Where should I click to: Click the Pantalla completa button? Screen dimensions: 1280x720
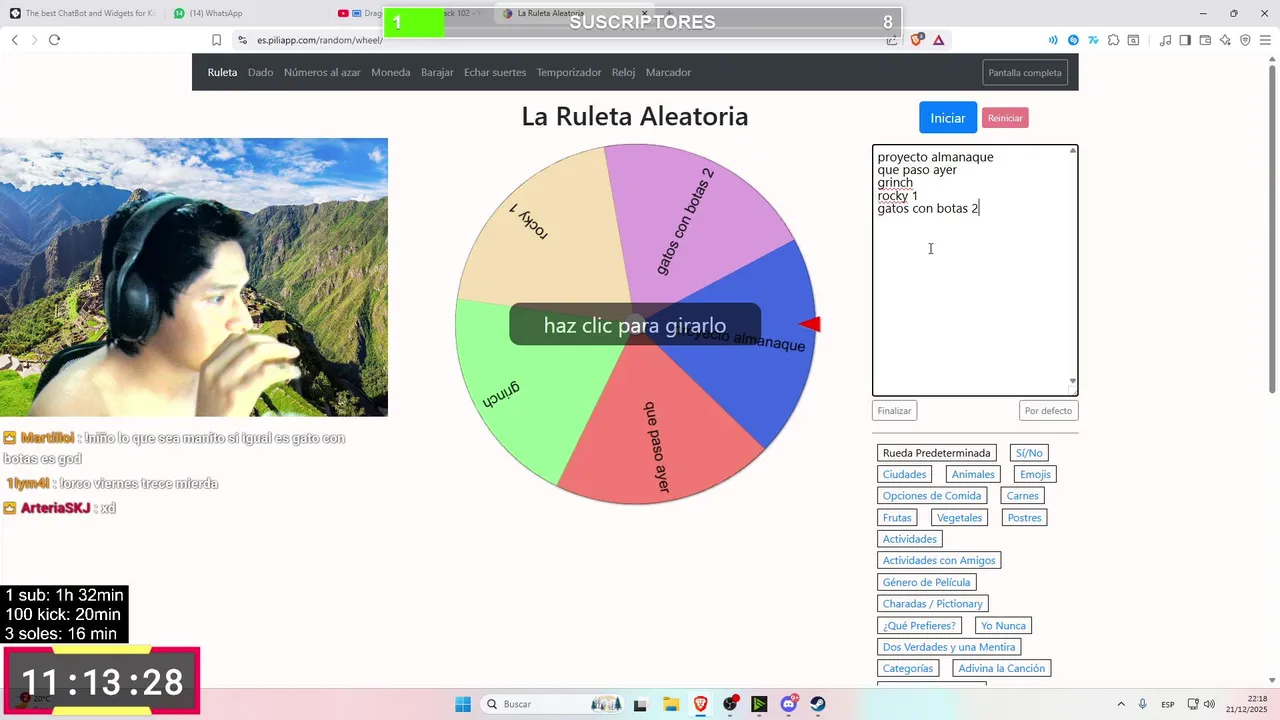click(x=1025, y=72)
